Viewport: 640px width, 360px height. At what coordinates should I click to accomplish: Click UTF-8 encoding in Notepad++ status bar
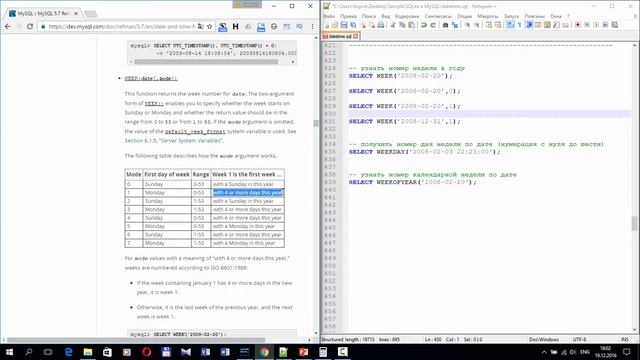coord(579,340)
